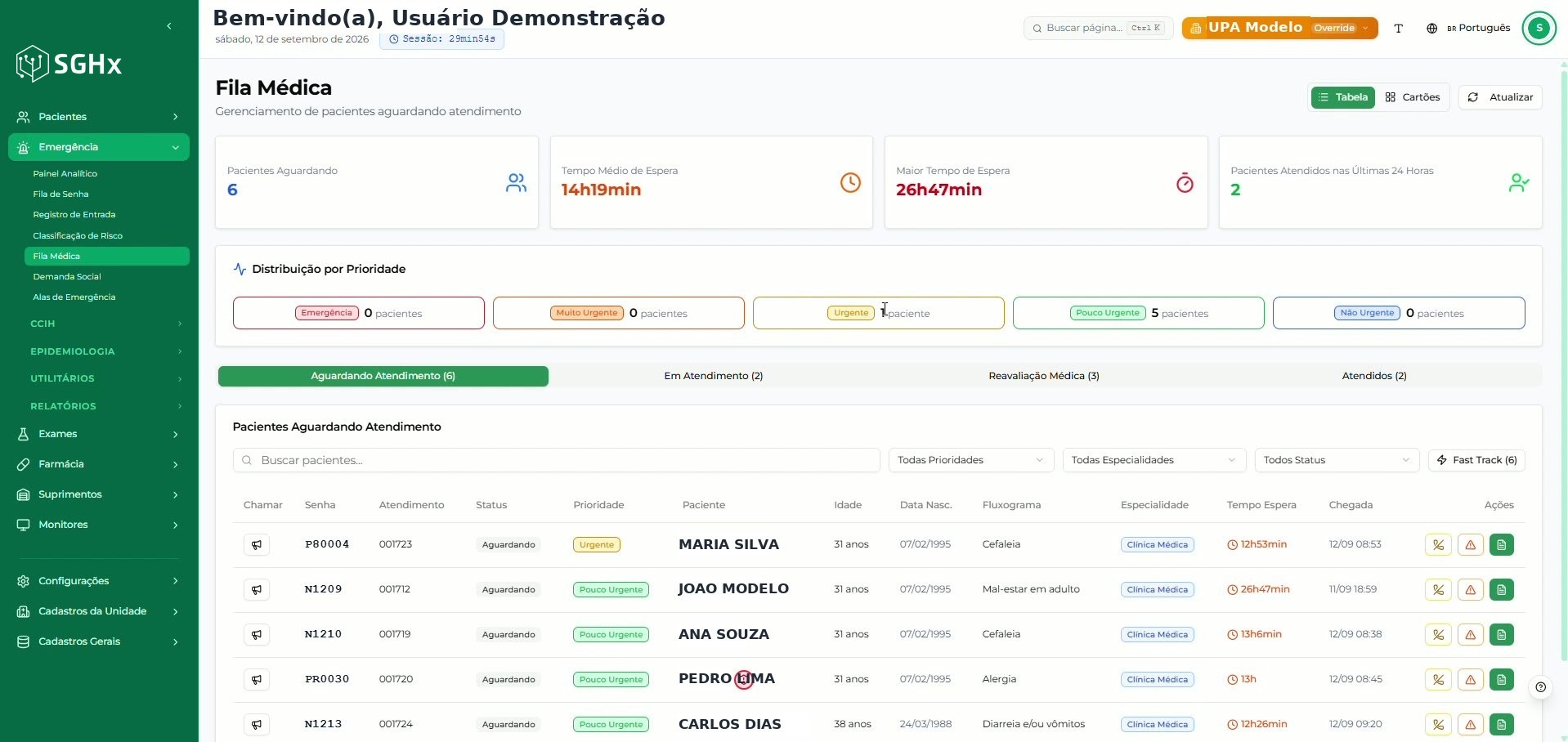
Task: Filter by Emergência priority card
Action: 359,313
